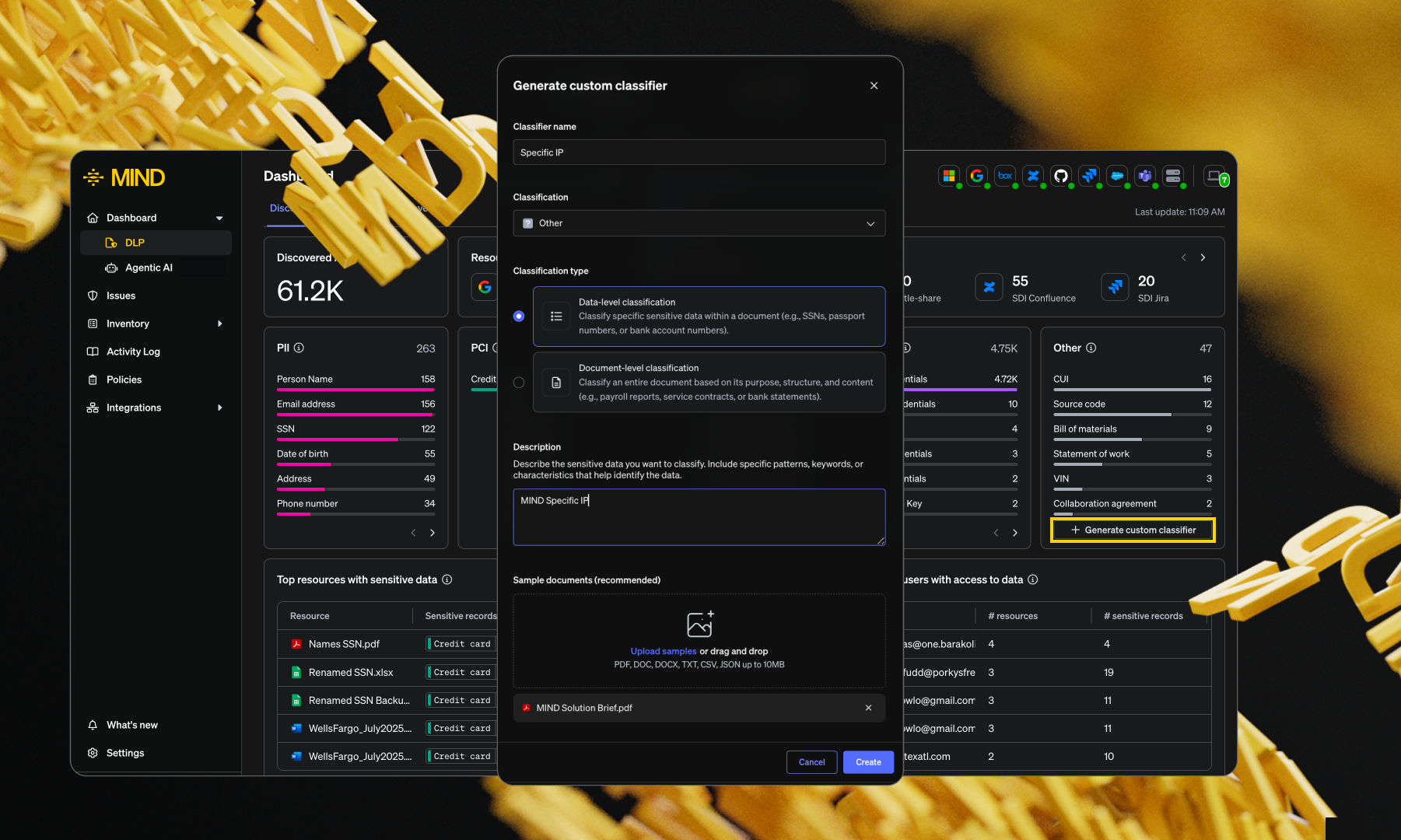1401x840 pixels.
Task: Open the Box integration icon
Action: point(1005,176)
